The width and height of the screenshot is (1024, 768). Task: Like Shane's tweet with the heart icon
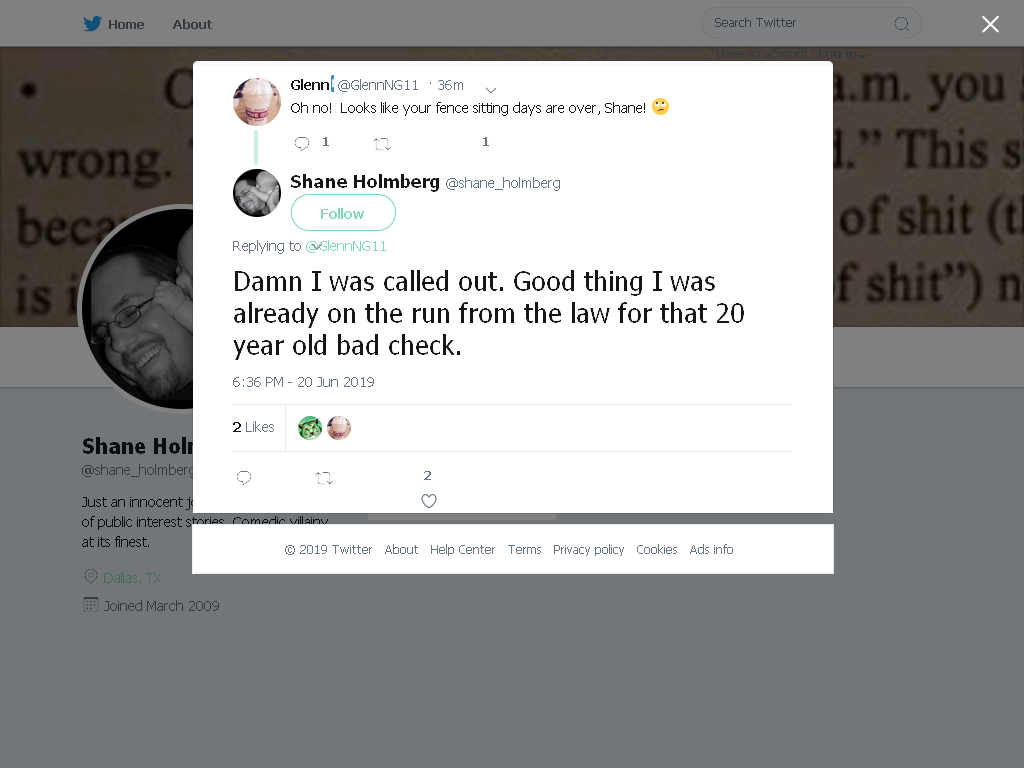tap(428, 501)
